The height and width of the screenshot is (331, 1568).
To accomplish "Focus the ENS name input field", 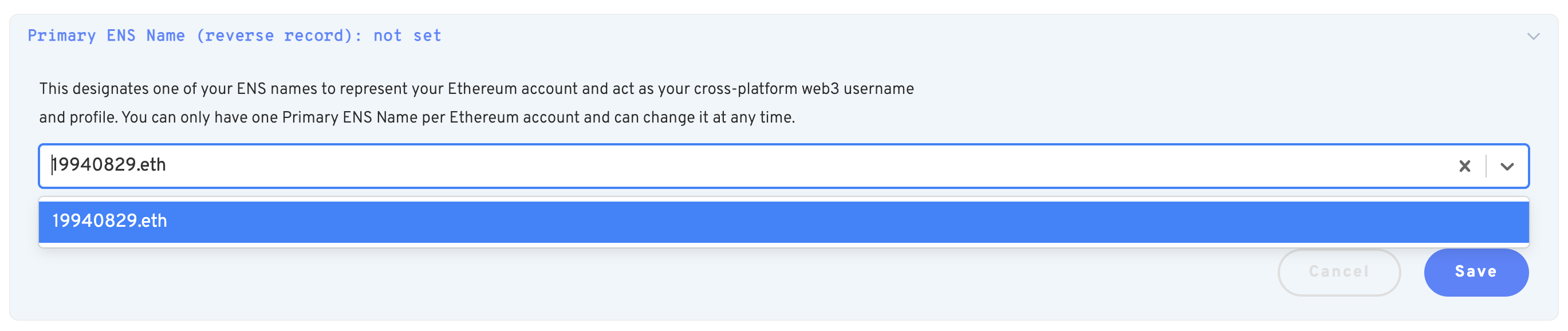I will (x=730, y=165).
